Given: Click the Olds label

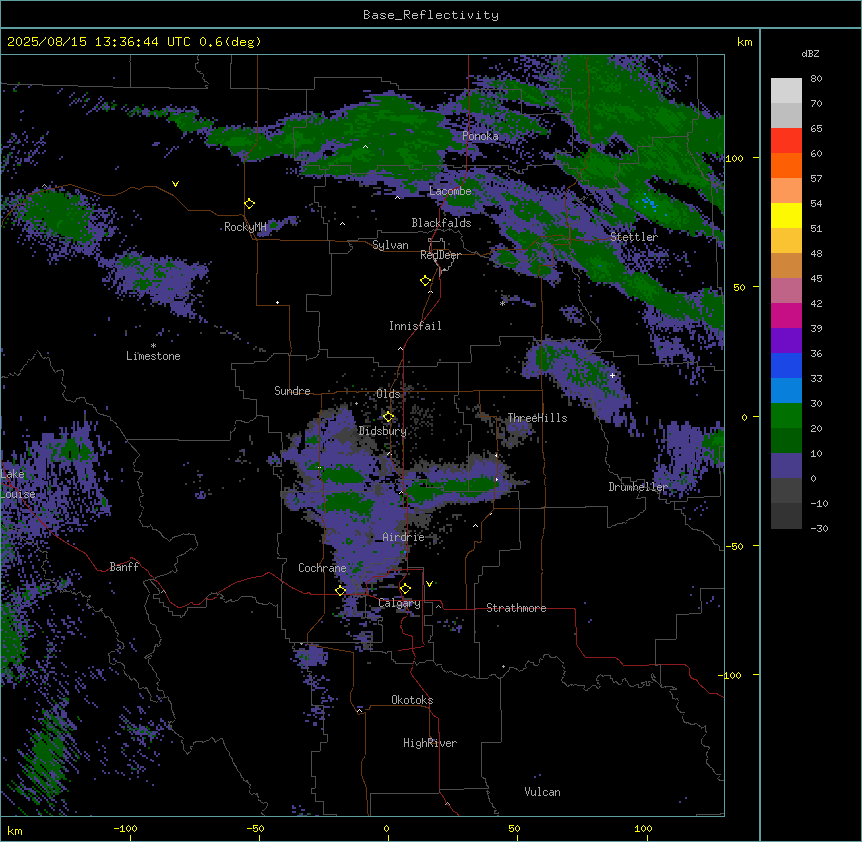Looking at the screenshot, I should pyautogui.click(x=388, y=394).
